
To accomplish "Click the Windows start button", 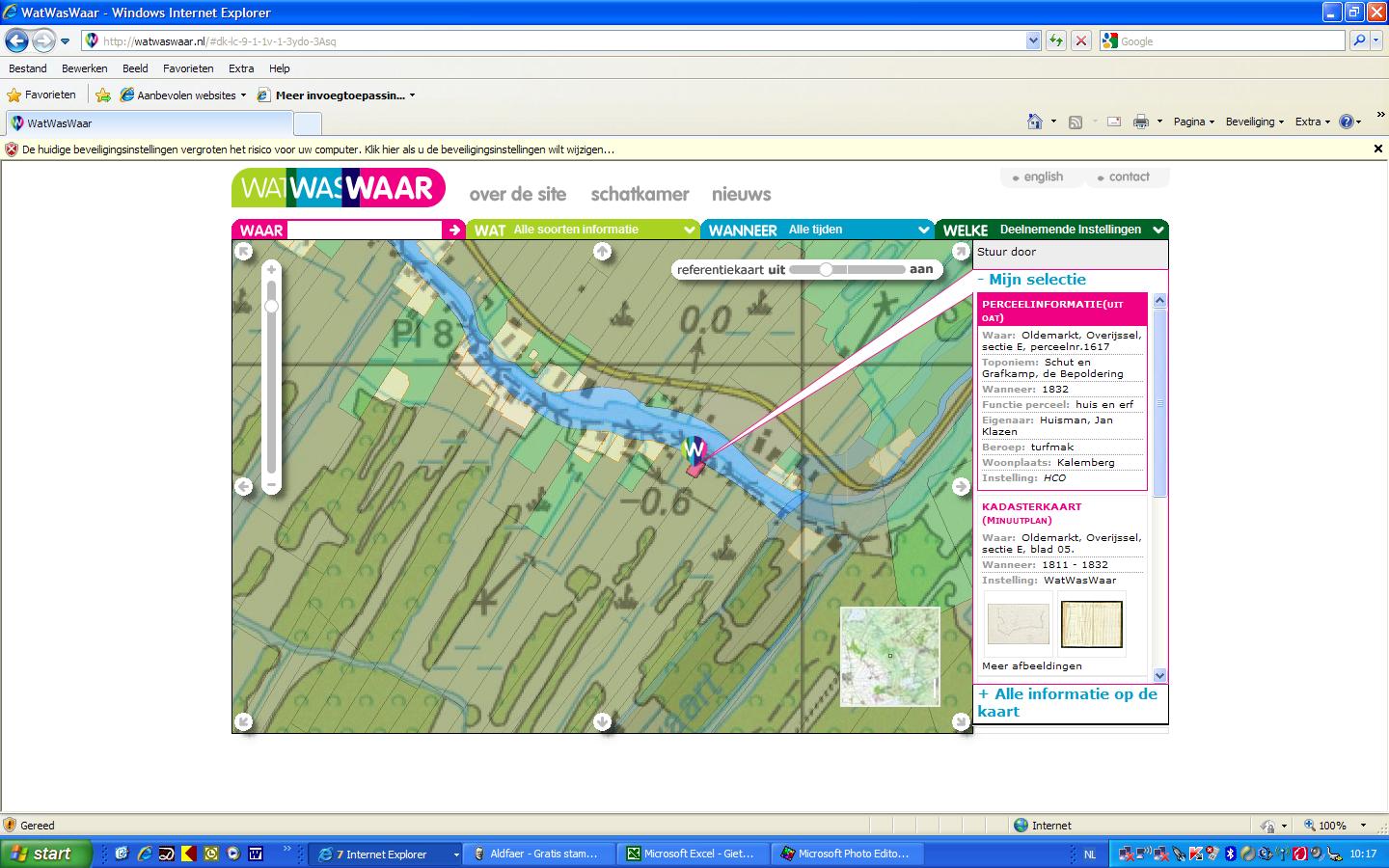I will pos(45,854).
